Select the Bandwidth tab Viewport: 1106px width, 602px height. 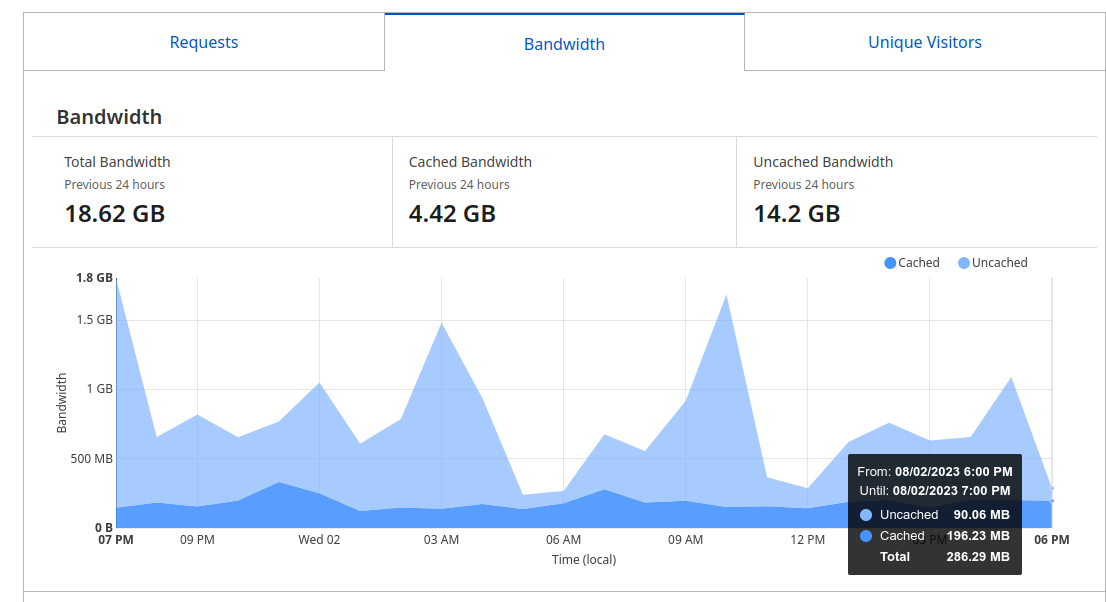564,44
